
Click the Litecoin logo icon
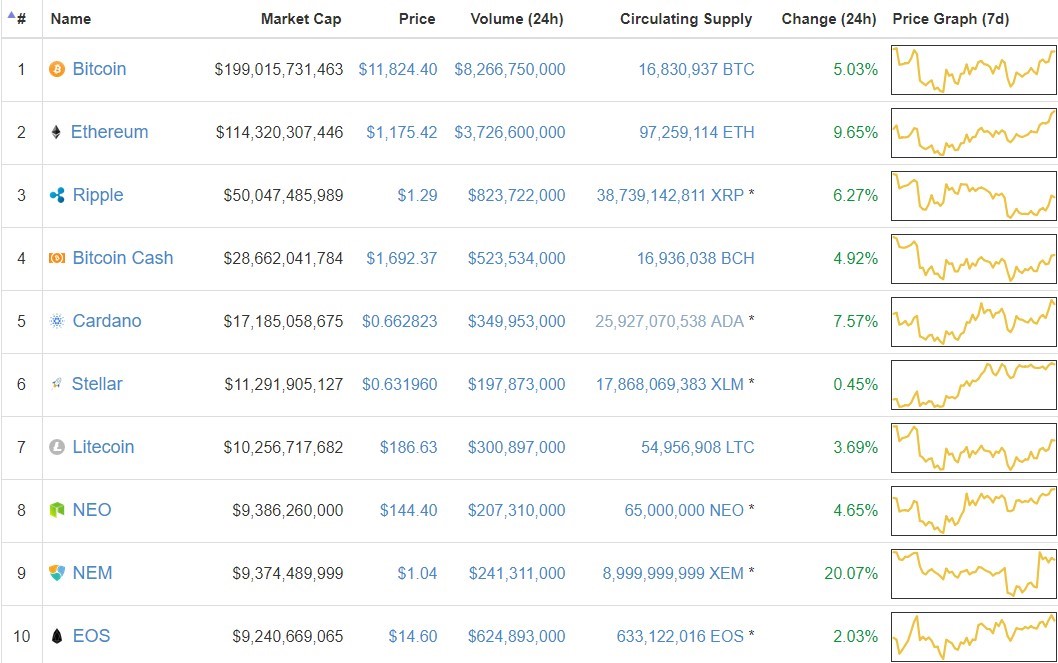57,447
